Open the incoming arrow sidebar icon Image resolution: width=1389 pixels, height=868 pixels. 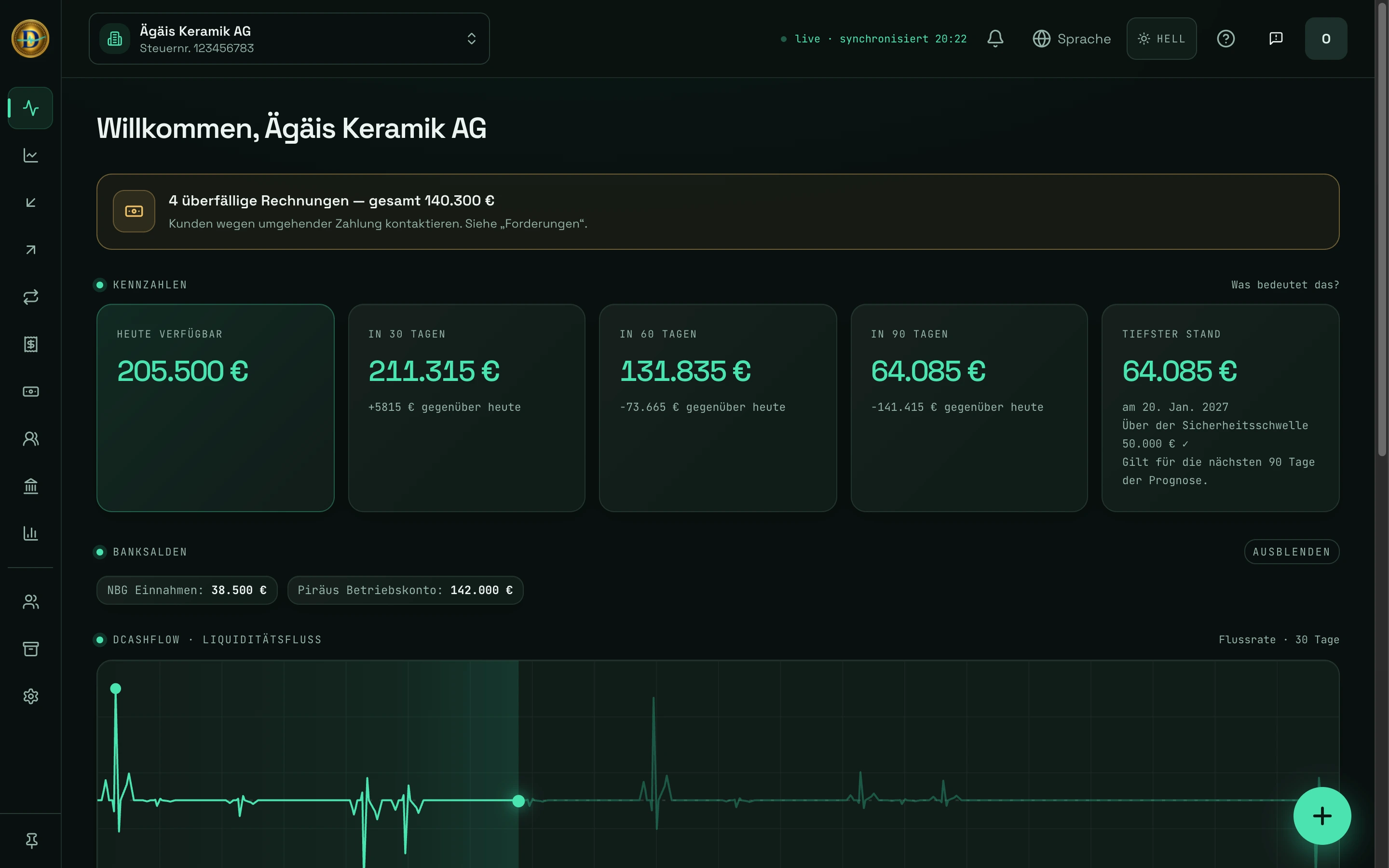pos(30,203)
